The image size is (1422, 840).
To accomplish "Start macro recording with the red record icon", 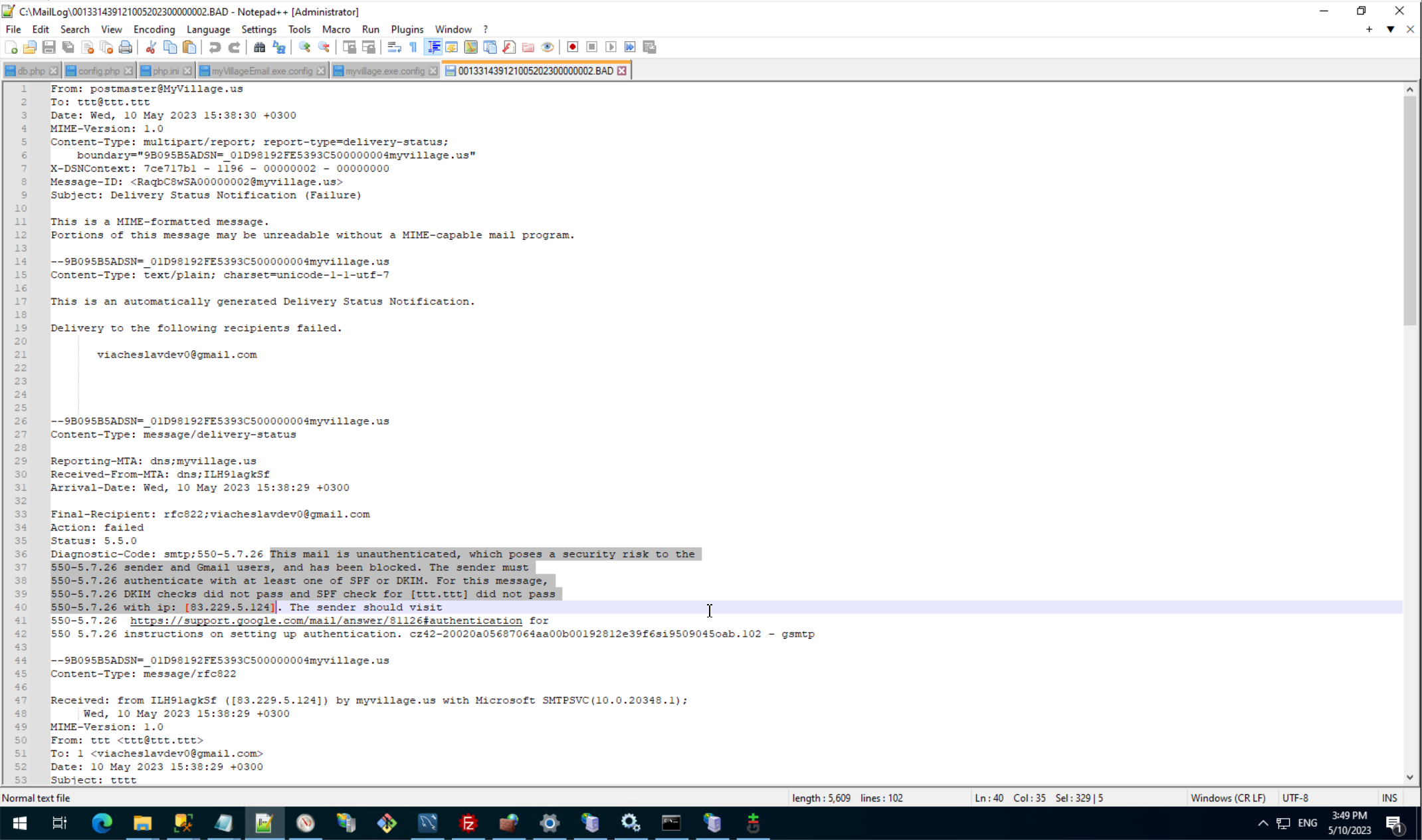I will tap(573, 47).
